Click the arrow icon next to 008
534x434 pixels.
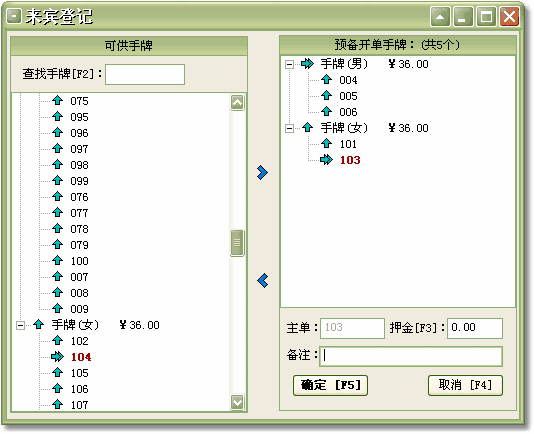58,293
